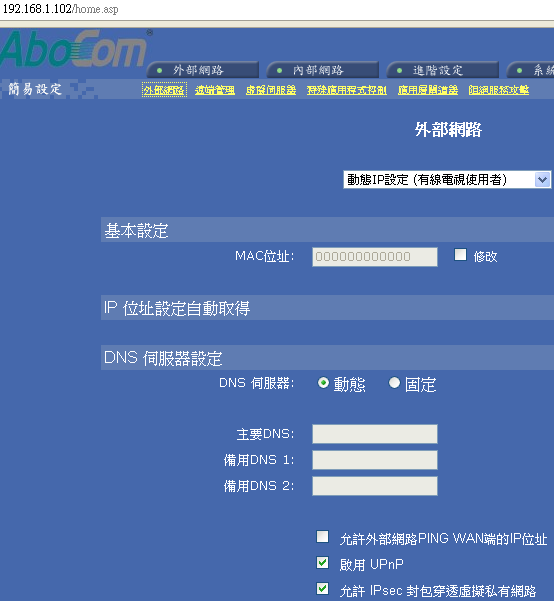The width and height of the screenshot is (554, 601).
Task: Select the 動態 DNS radio button
Action: click(x=323, y=383)
